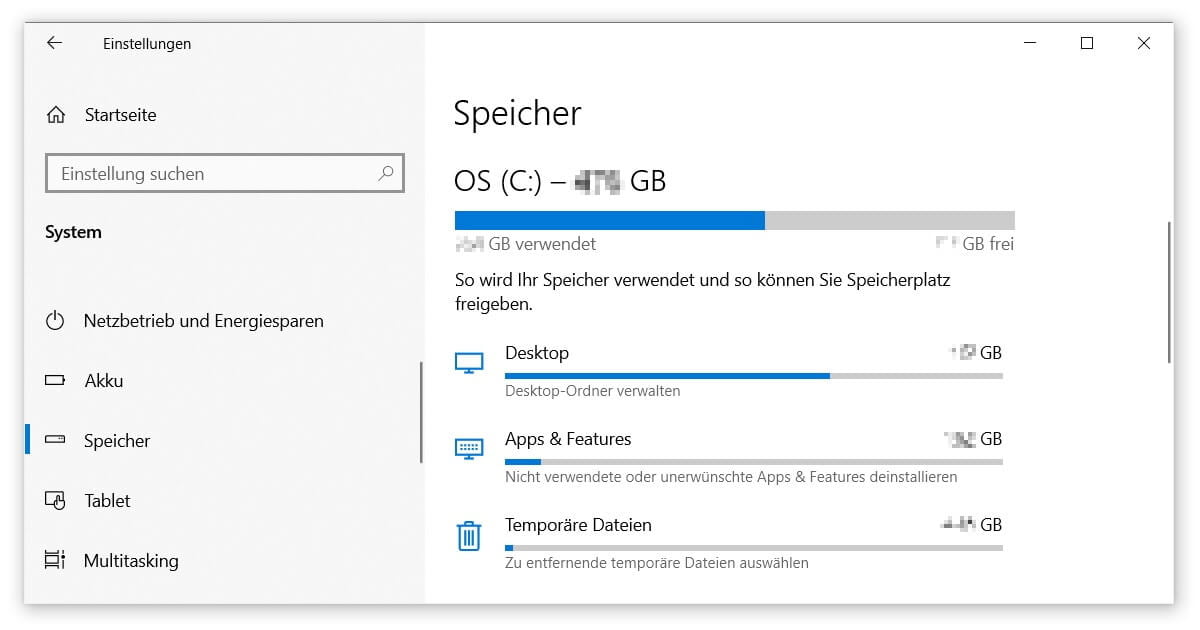
Task: Navigate back with the arrow button
Action: coord(54,43)
